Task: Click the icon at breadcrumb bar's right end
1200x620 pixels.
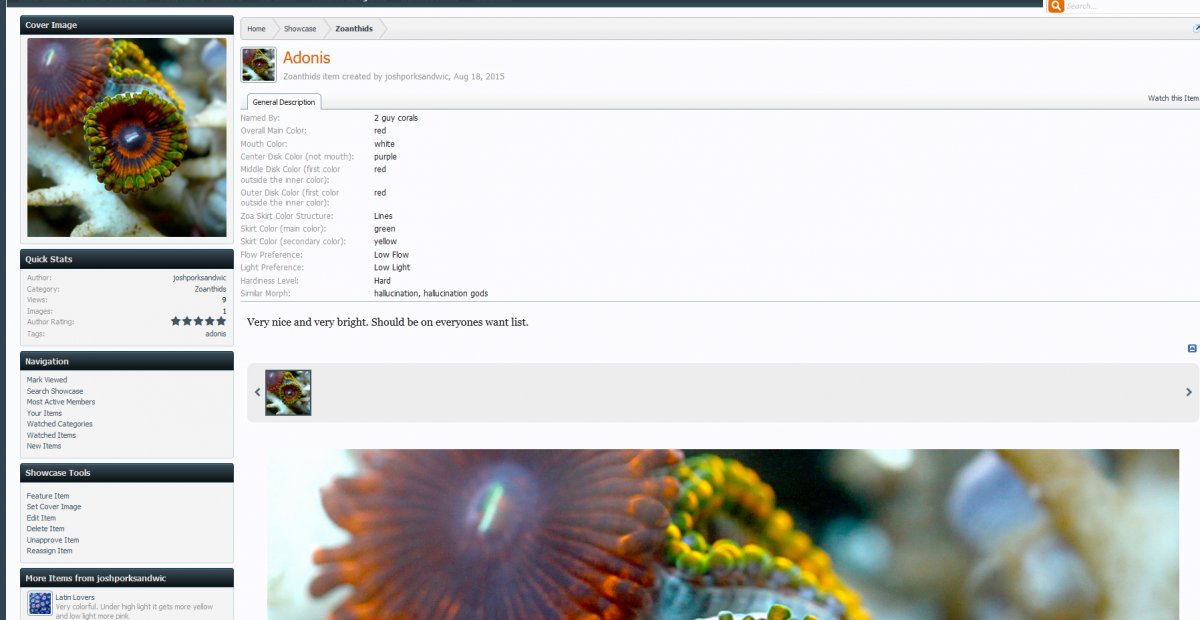Action: [x=1196, y=29]
